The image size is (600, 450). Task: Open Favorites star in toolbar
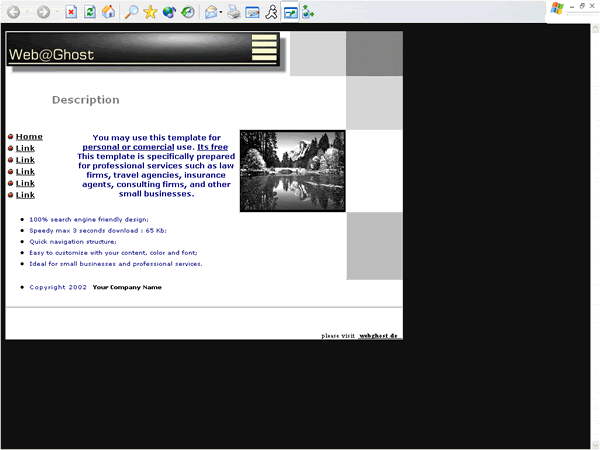click(x=150, y=12)
